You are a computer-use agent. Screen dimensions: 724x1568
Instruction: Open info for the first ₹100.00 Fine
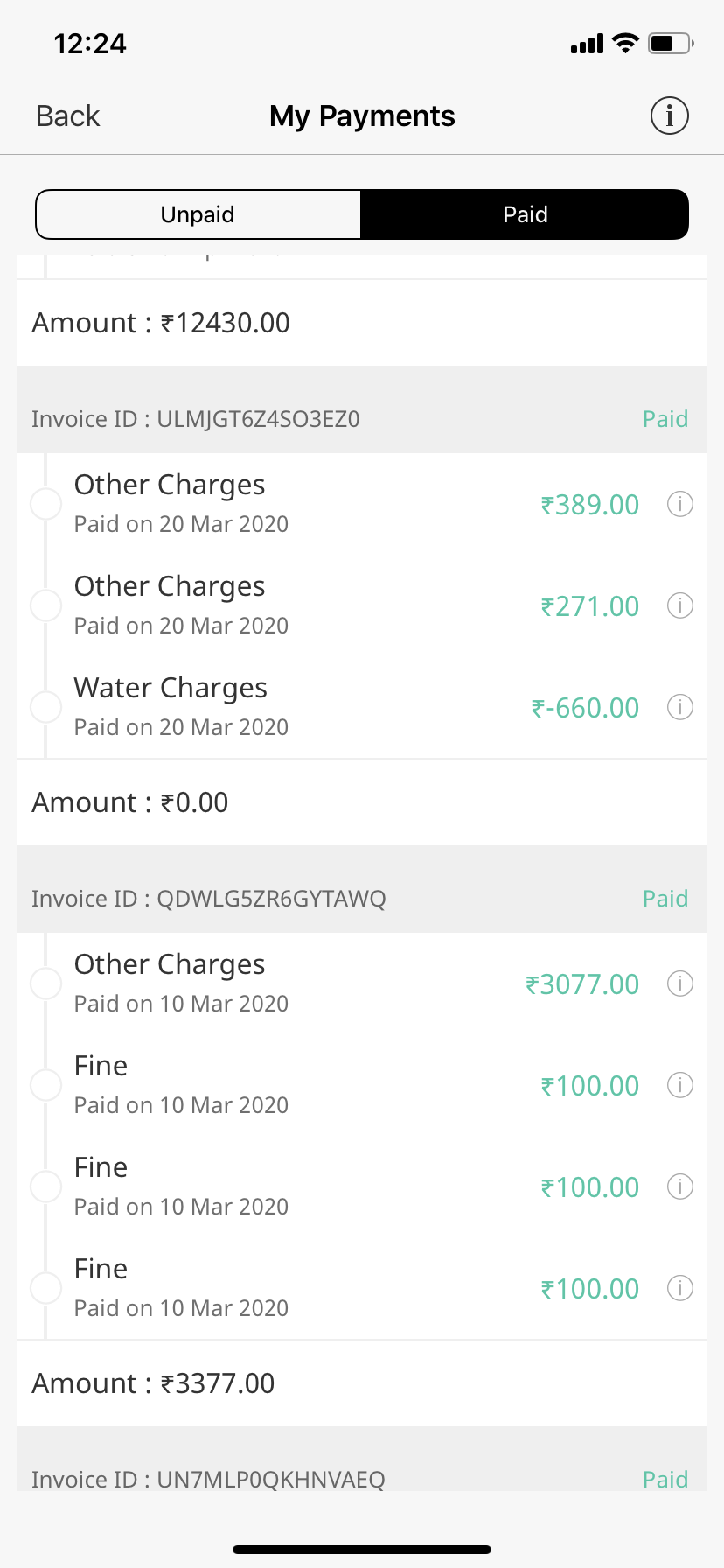(680, 1085)
